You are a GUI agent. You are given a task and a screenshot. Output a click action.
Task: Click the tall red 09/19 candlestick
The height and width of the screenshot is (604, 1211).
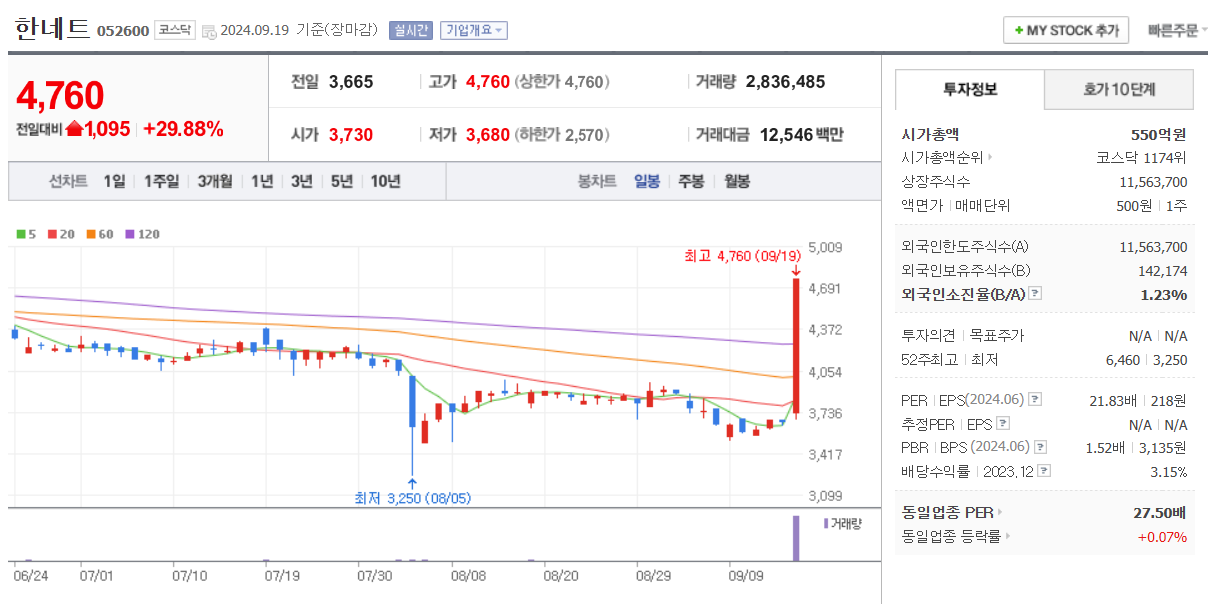pyautogui.click(x=796, y=347)
